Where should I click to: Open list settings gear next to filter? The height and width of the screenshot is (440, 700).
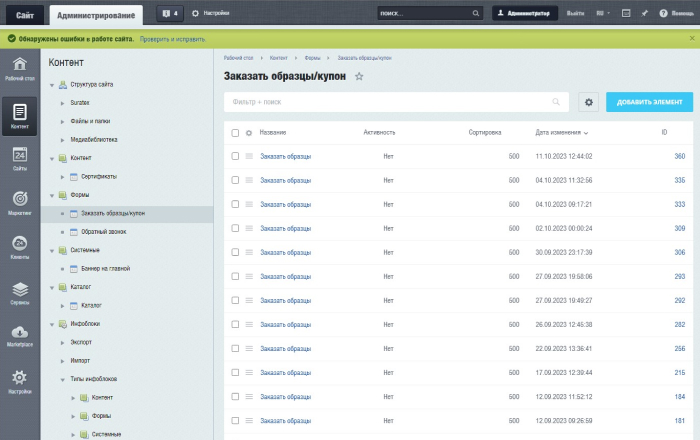click(589, 102)
